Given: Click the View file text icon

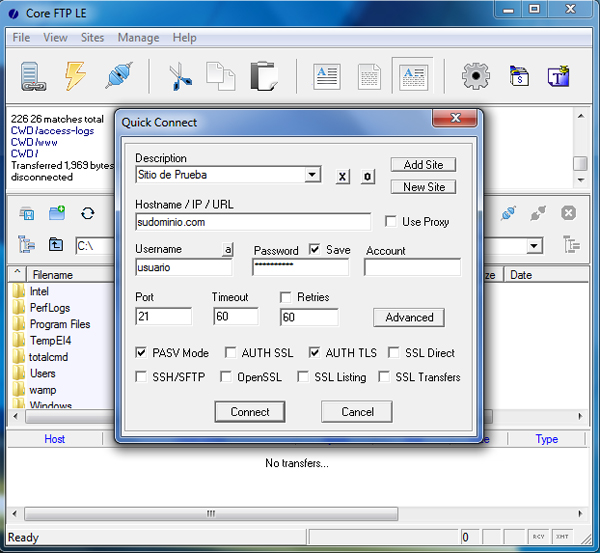Looking at the screenshot, I should click(x=326, y=77).
